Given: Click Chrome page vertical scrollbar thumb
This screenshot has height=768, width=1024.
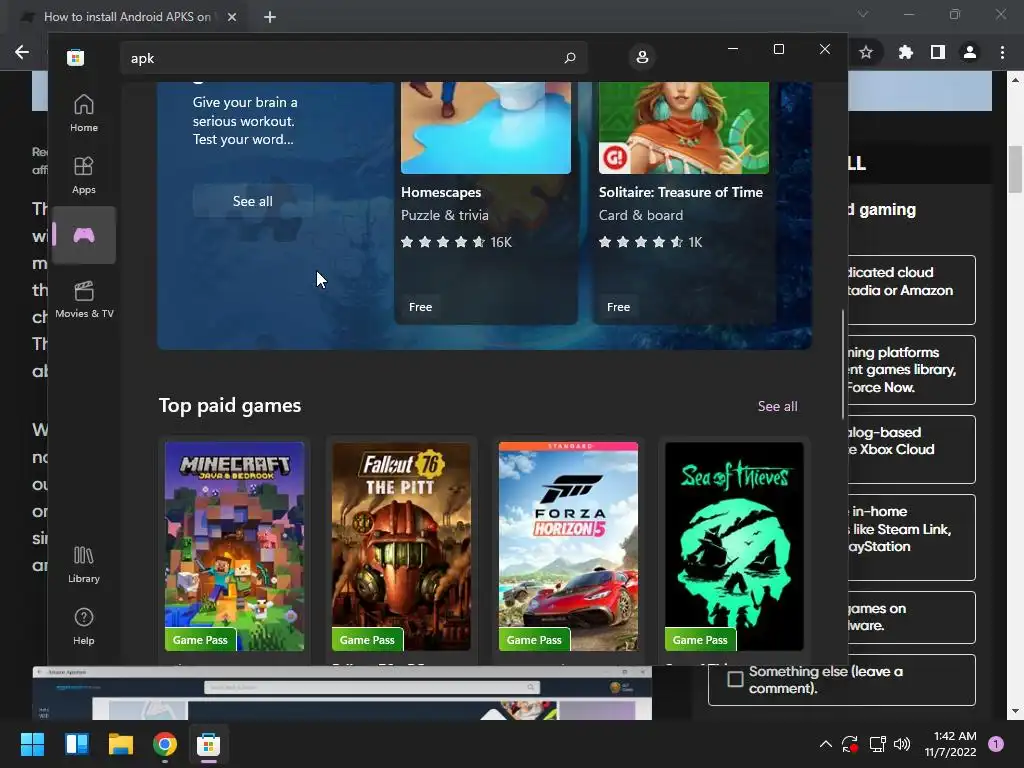Looking at the screenshot, I should (x=1015, y=169).
